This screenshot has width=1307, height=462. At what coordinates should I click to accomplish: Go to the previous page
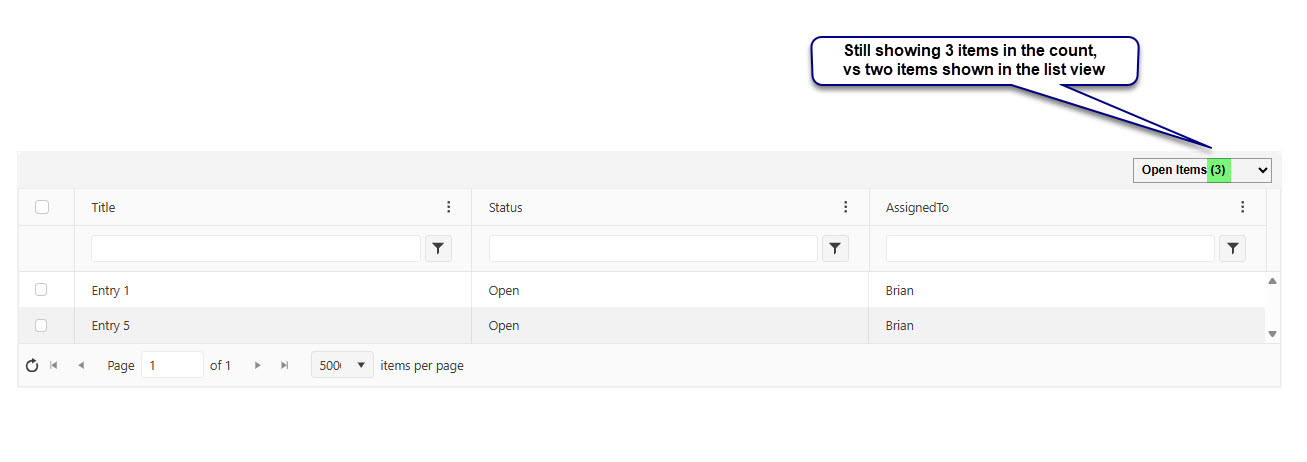81,366
